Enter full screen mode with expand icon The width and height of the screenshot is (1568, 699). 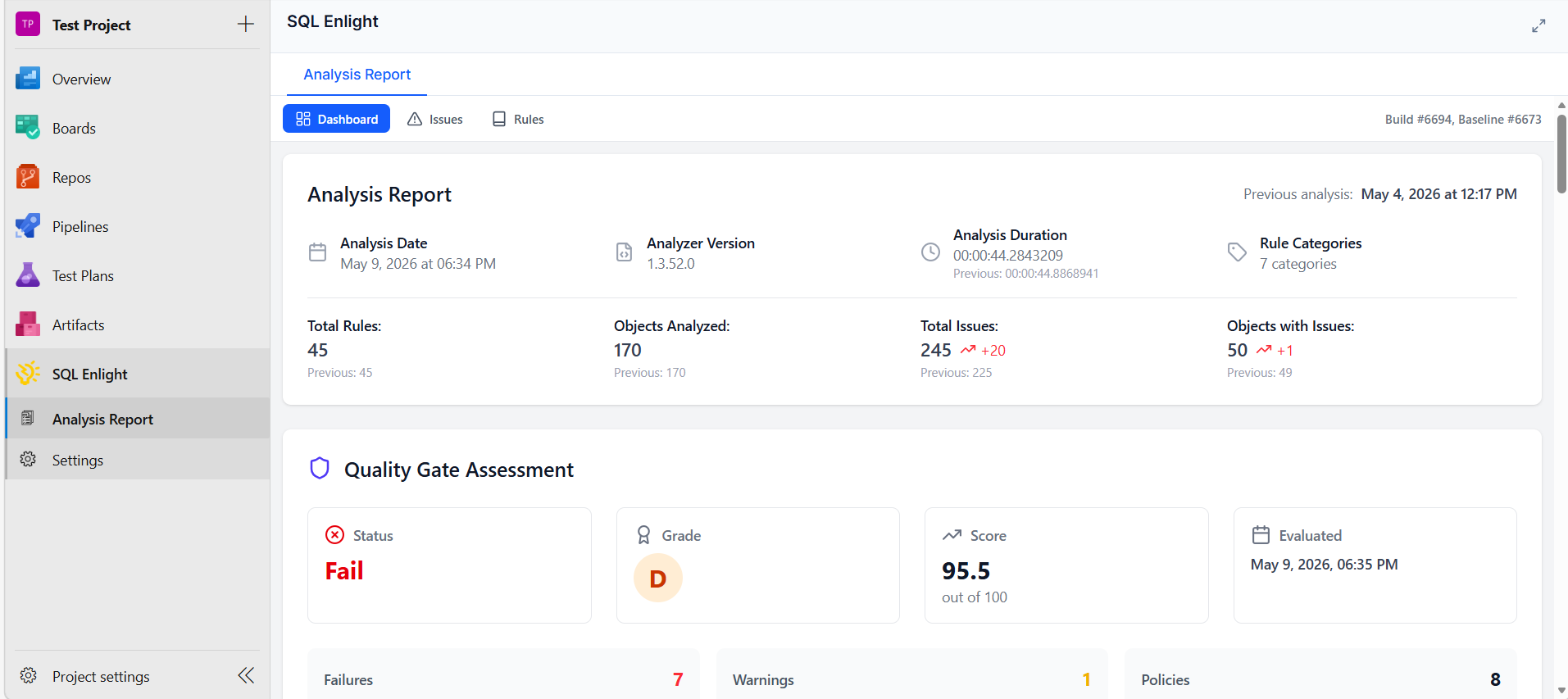tap(1538, 26)
